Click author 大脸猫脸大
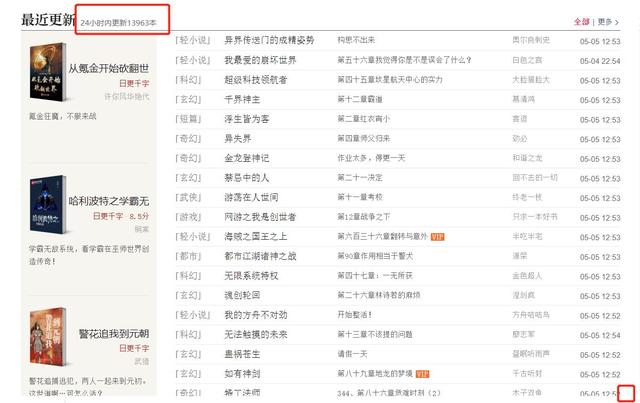 (531, 80)
